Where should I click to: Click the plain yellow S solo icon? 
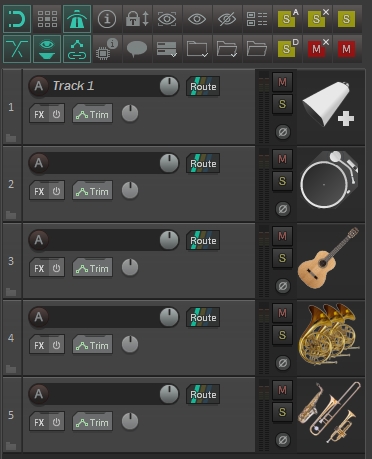[347, 19]
